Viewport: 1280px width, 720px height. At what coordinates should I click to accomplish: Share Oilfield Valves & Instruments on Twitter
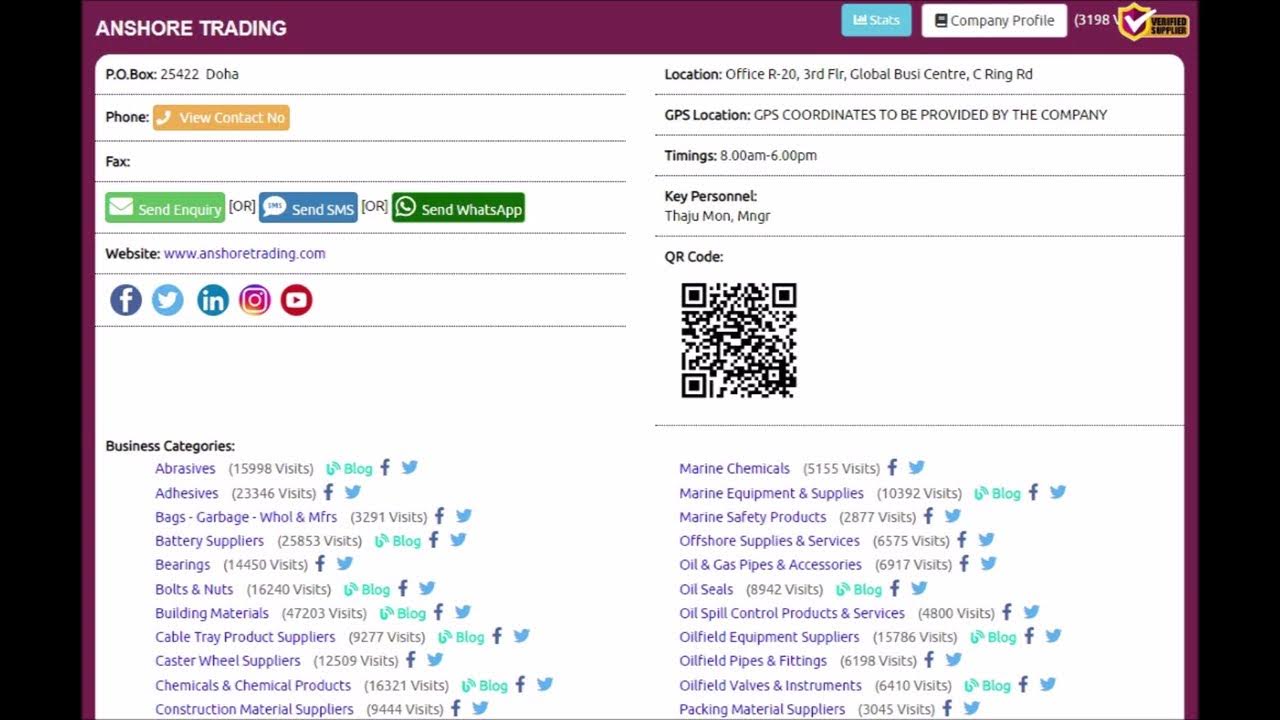[x=1048, y=685]
